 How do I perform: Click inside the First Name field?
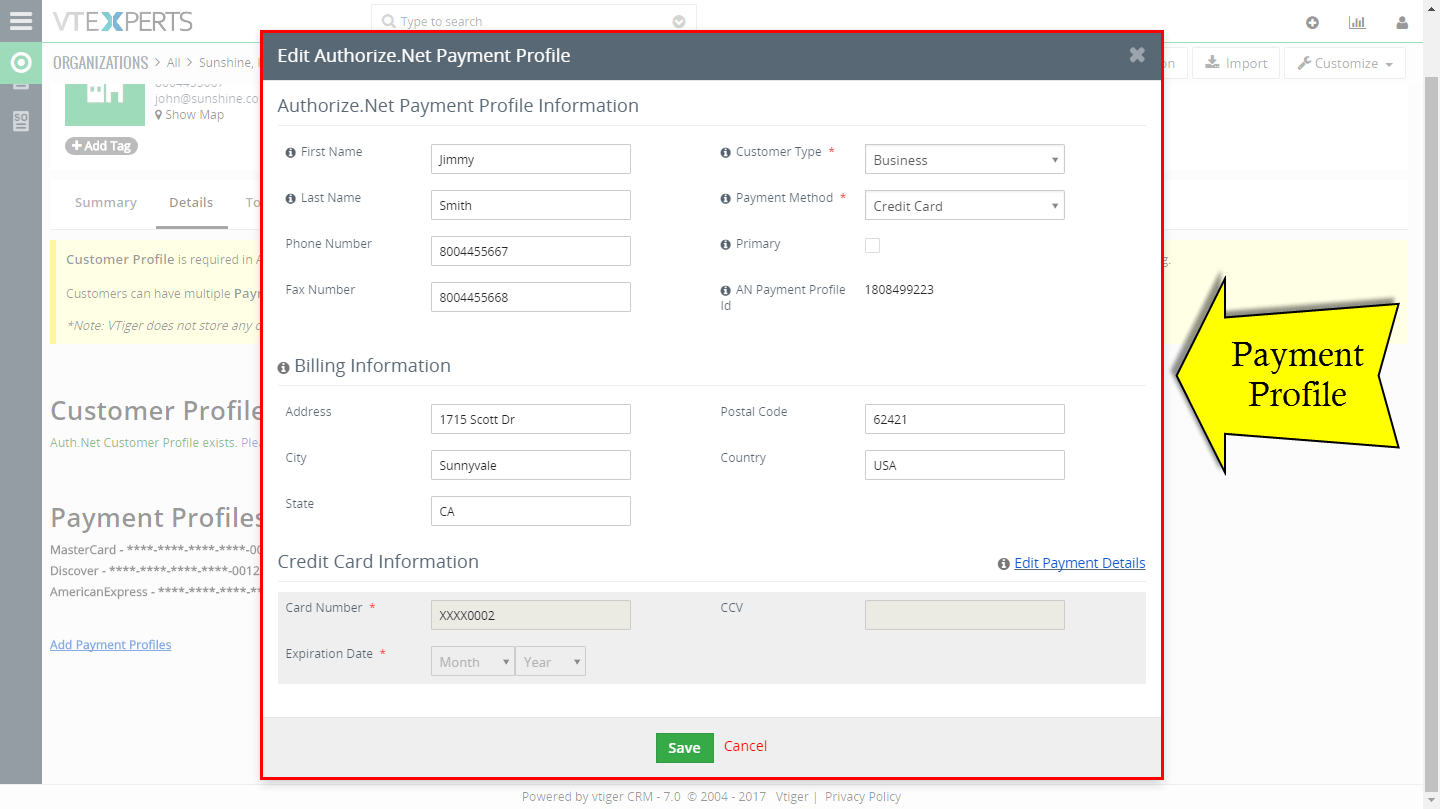(x=530, y=158)
